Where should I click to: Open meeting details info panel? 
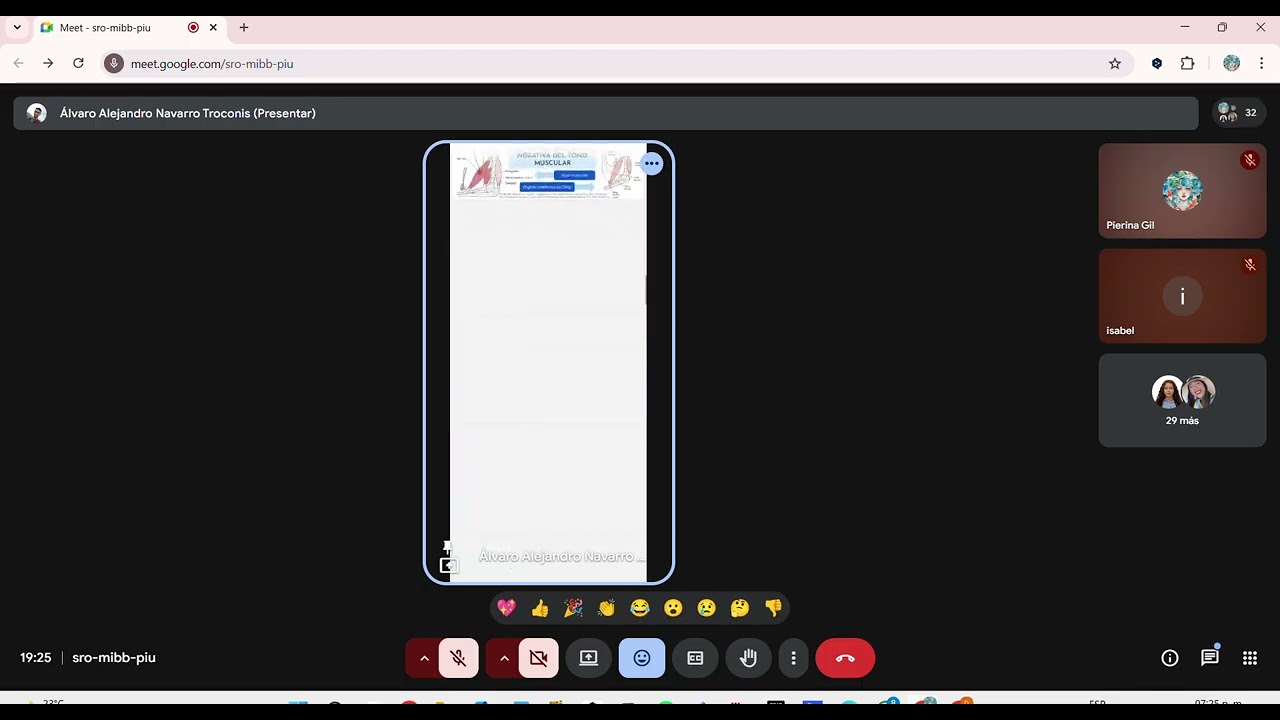click(1170, 658)
